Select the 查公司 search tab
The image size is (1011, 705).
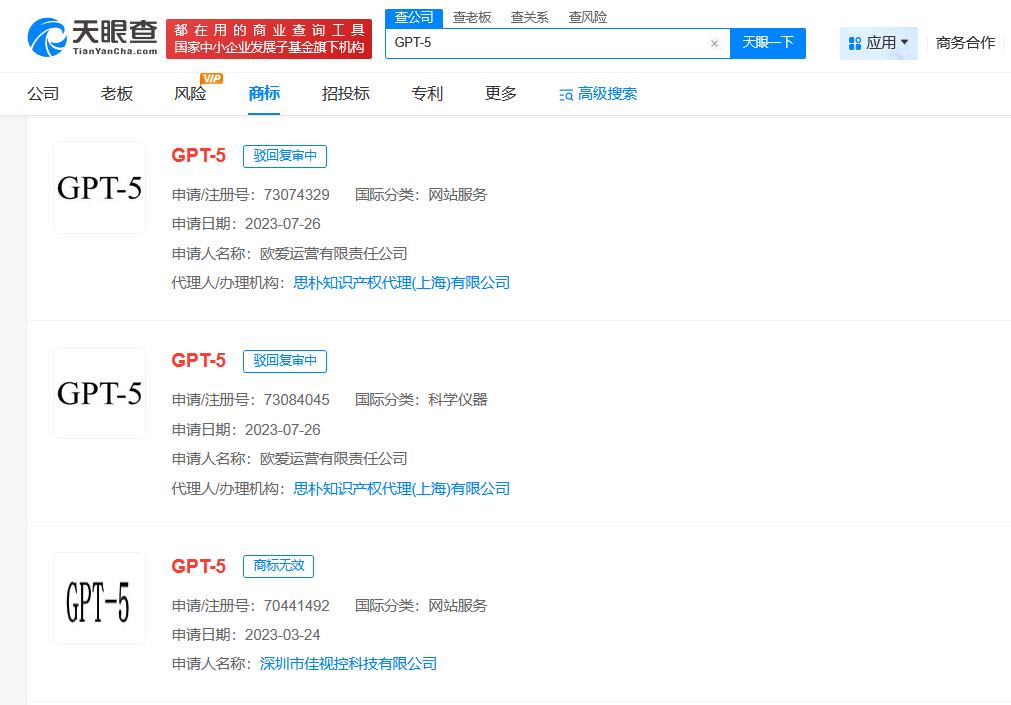(414, 17)
